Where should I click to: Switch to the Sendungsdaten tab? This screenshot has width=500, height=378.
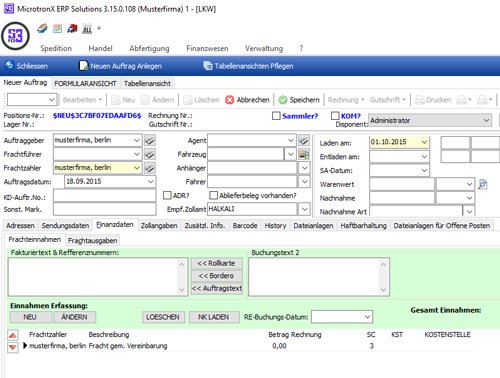point(65,226)
